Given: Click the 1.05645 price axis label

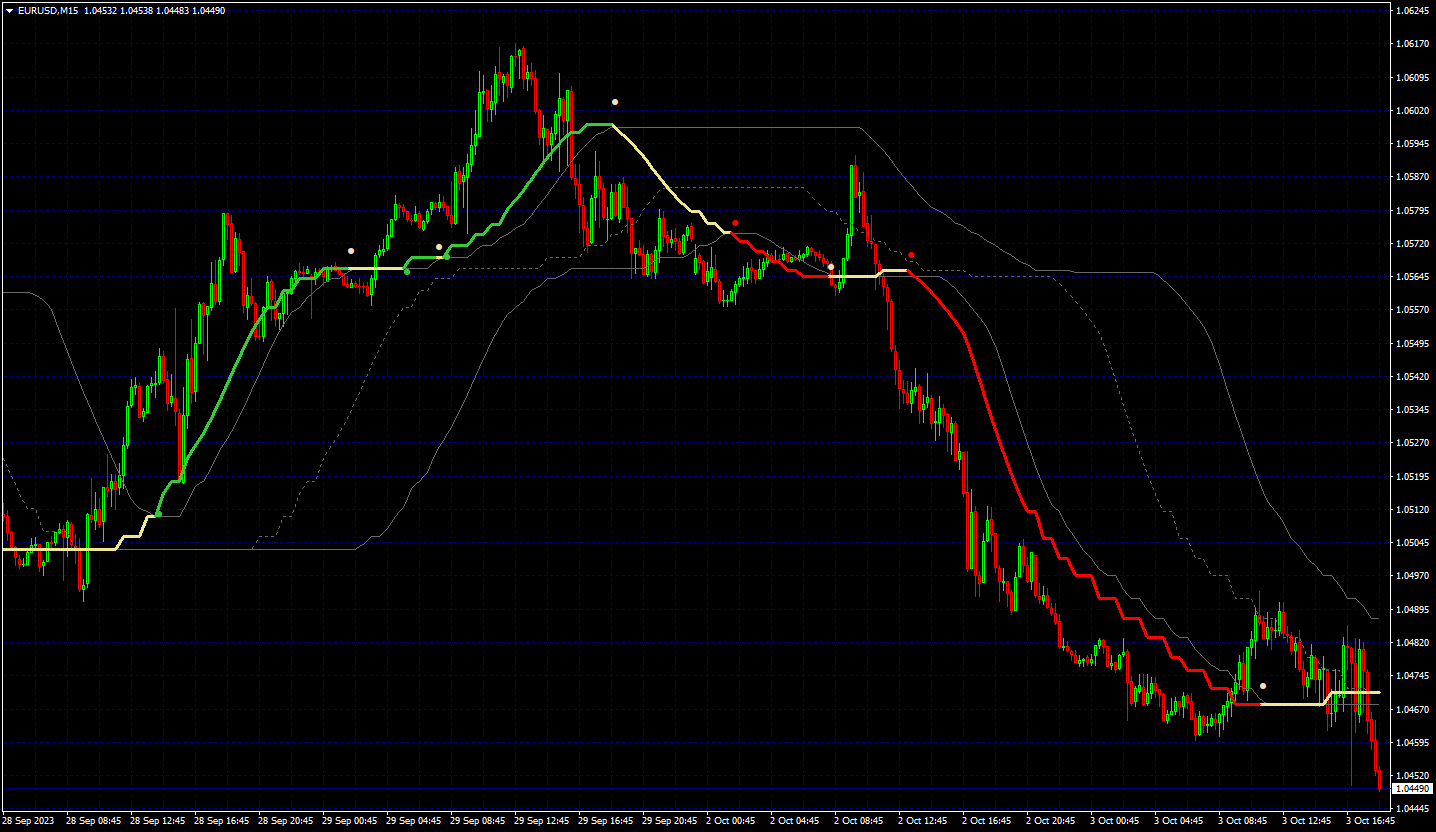Looking at the screenshot, I should pos(1411,277).
